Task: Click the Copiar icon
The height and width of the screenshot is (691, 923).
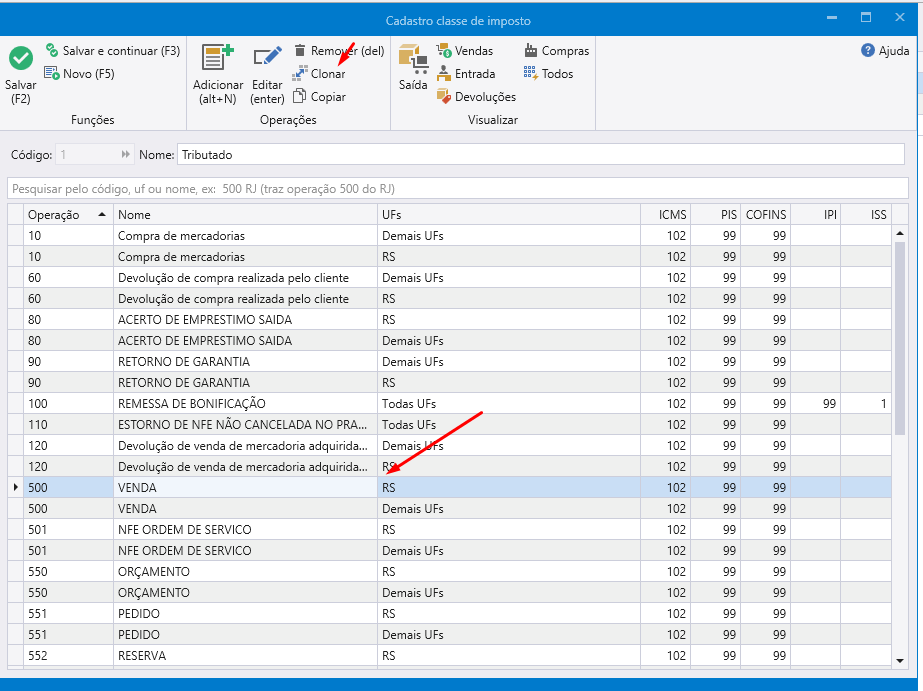Action: coord(300,97)
